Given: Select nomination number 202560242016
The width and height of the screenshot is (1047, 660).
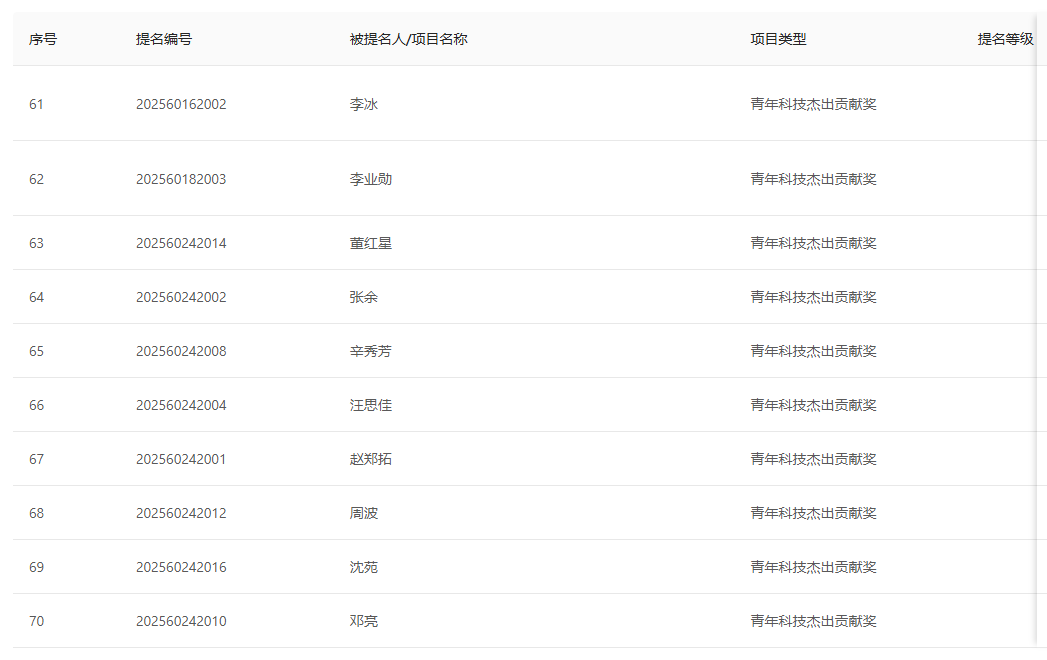Looking at the screenshot, I should 181,567.
